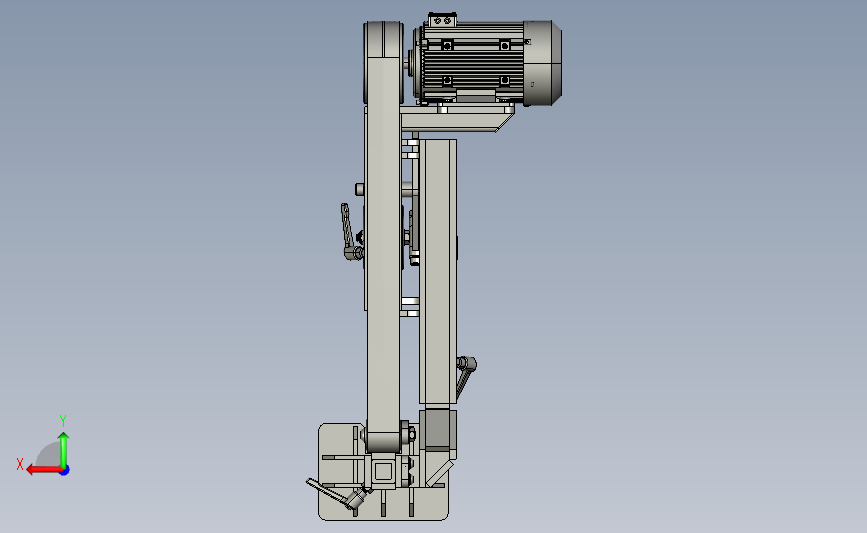This screenshot has width=867, height=533.
Task: Select the clamp lever on column's right side
Action: click(466, 376)
